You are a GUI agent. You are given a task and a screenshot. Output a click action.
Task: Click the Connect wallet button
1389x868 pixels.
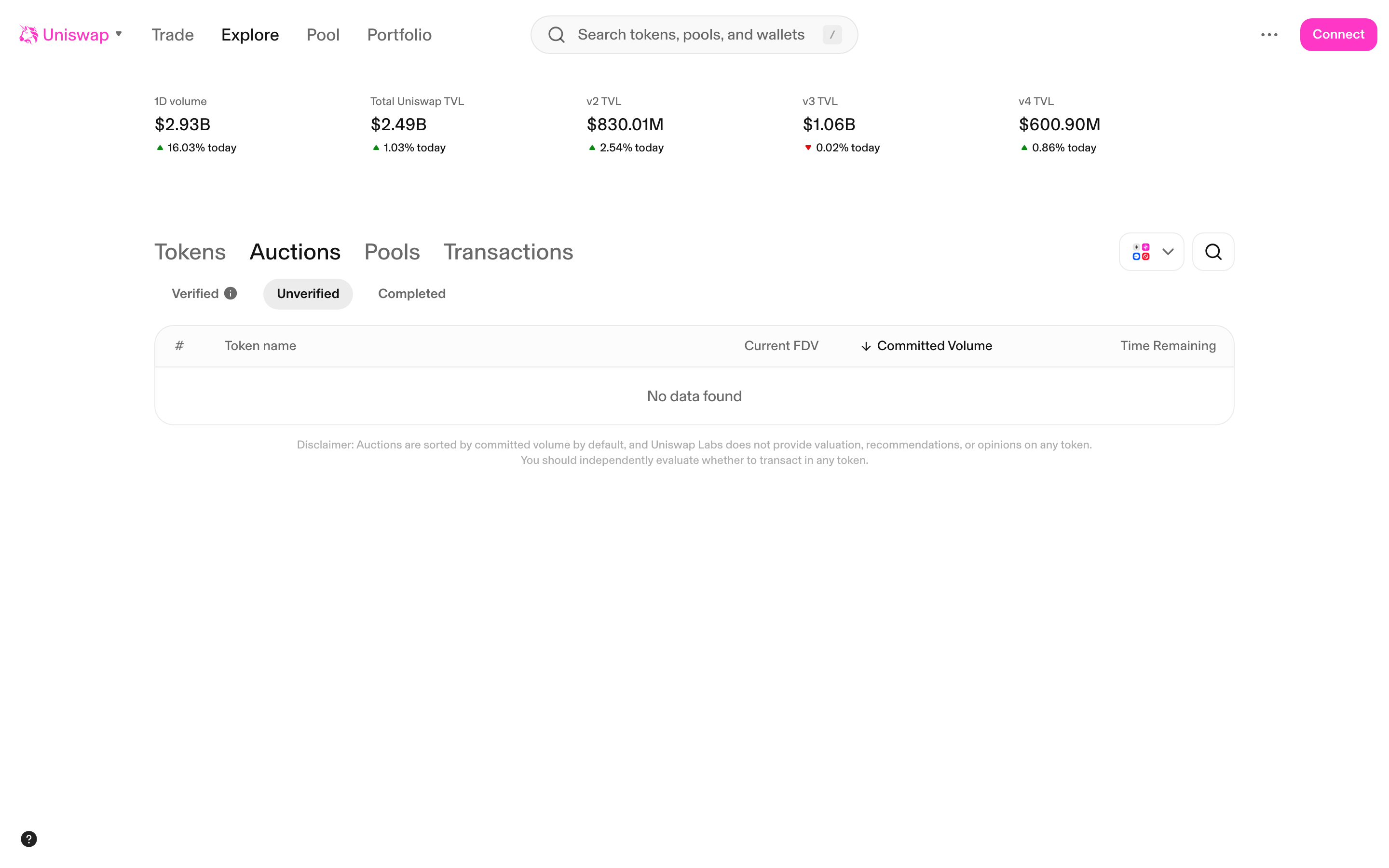[1338, 34]
